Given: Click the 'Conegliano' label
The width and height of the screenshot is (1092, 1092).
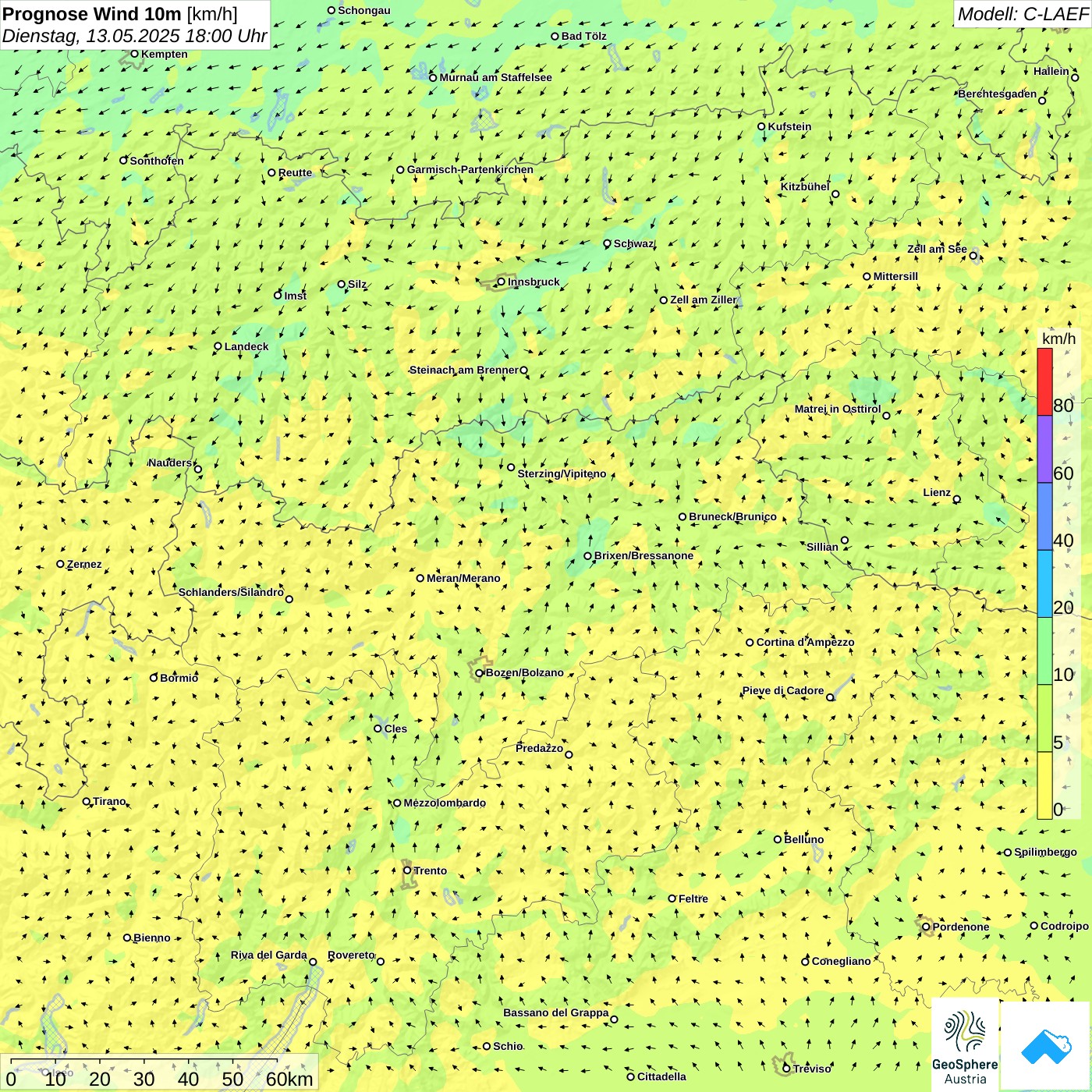Looking at the screenshot, I should tap(841, 961).
